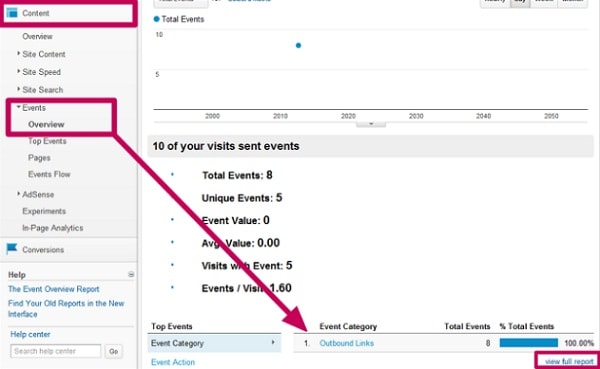Open The Event Overview Report help link
This screenshot has width=600, height=369.
[54, 289]
